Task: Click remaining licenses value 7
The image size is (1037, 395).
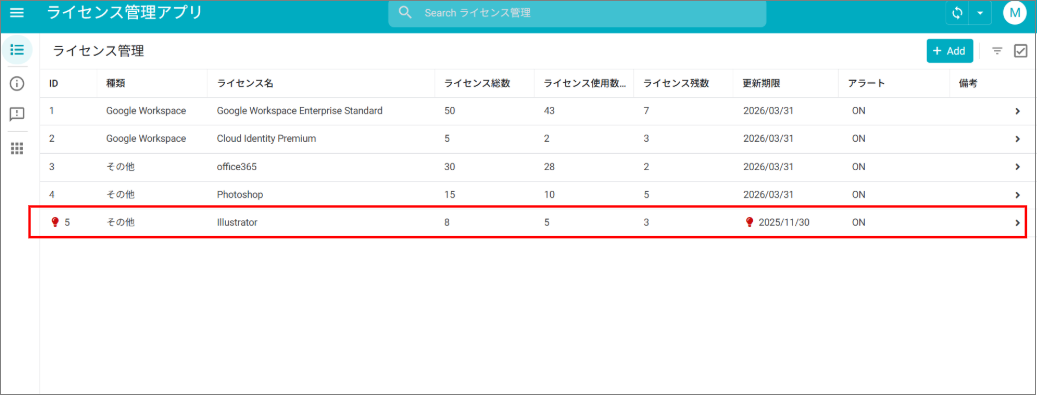Action: [x=646, y=111]
